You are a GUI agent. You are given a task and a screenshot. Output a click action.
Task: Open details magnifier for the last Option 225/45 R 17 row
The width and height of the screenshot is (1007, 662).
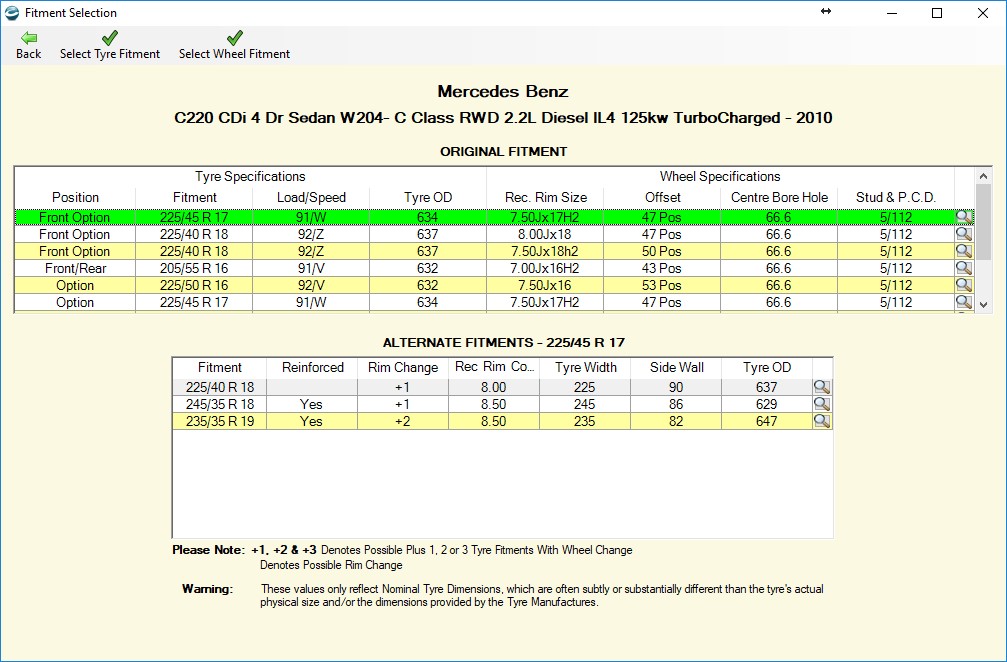click(964, 302)
